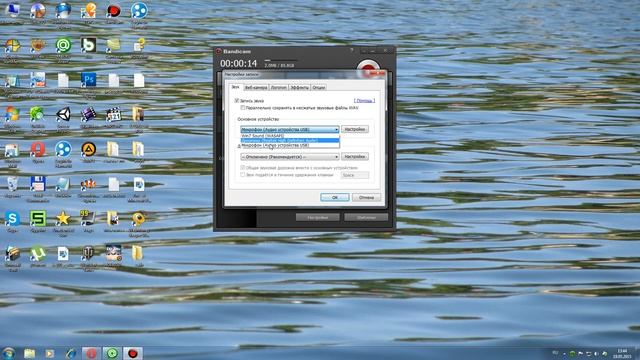The image size is (640, 360).
Task: Open Computer icon on the desktop
Action: [x=12, y=10]
